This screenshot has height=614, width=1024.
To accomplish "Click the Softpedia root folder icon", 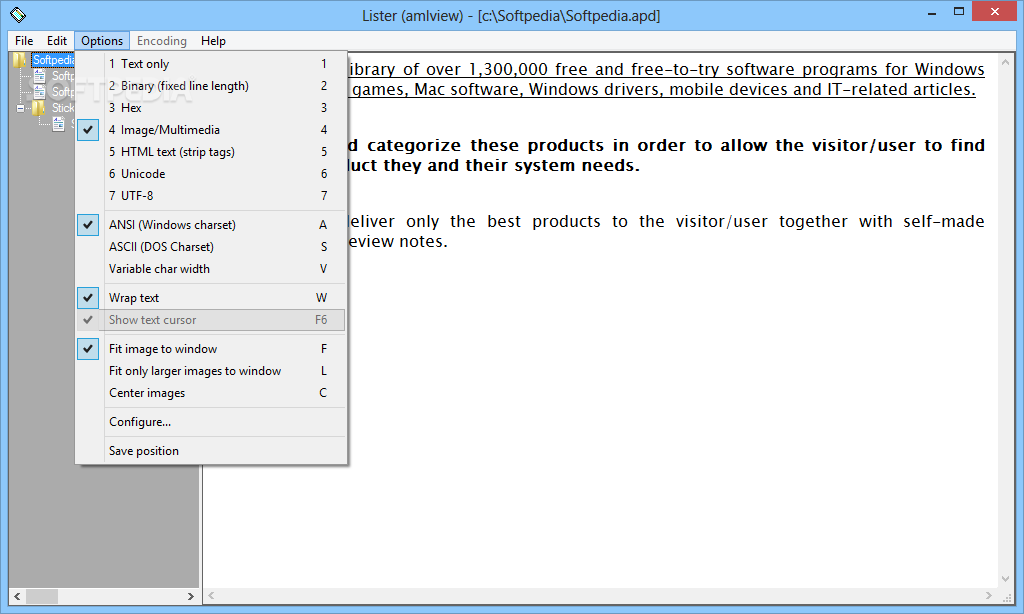I will click(20, 60).
